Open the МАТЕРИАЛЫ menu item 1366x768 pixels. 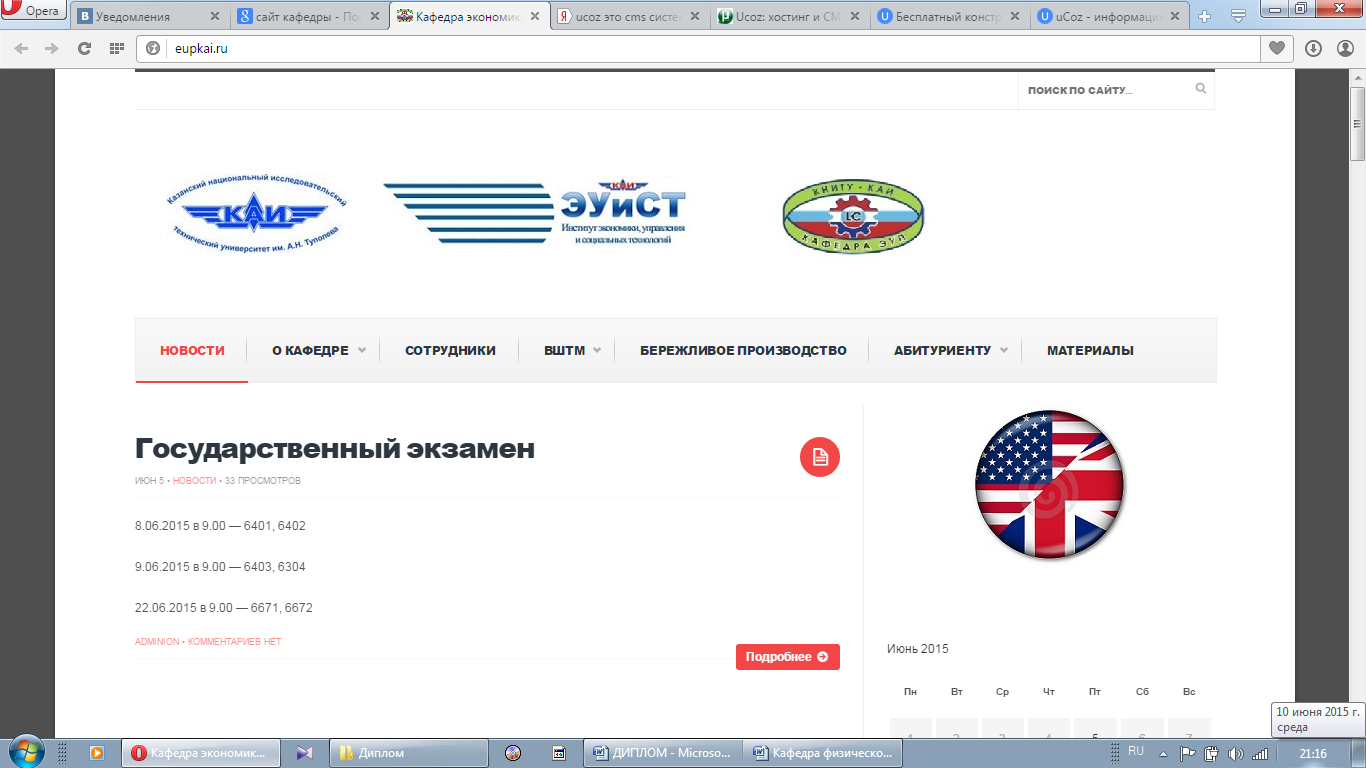coord(1090,351)
